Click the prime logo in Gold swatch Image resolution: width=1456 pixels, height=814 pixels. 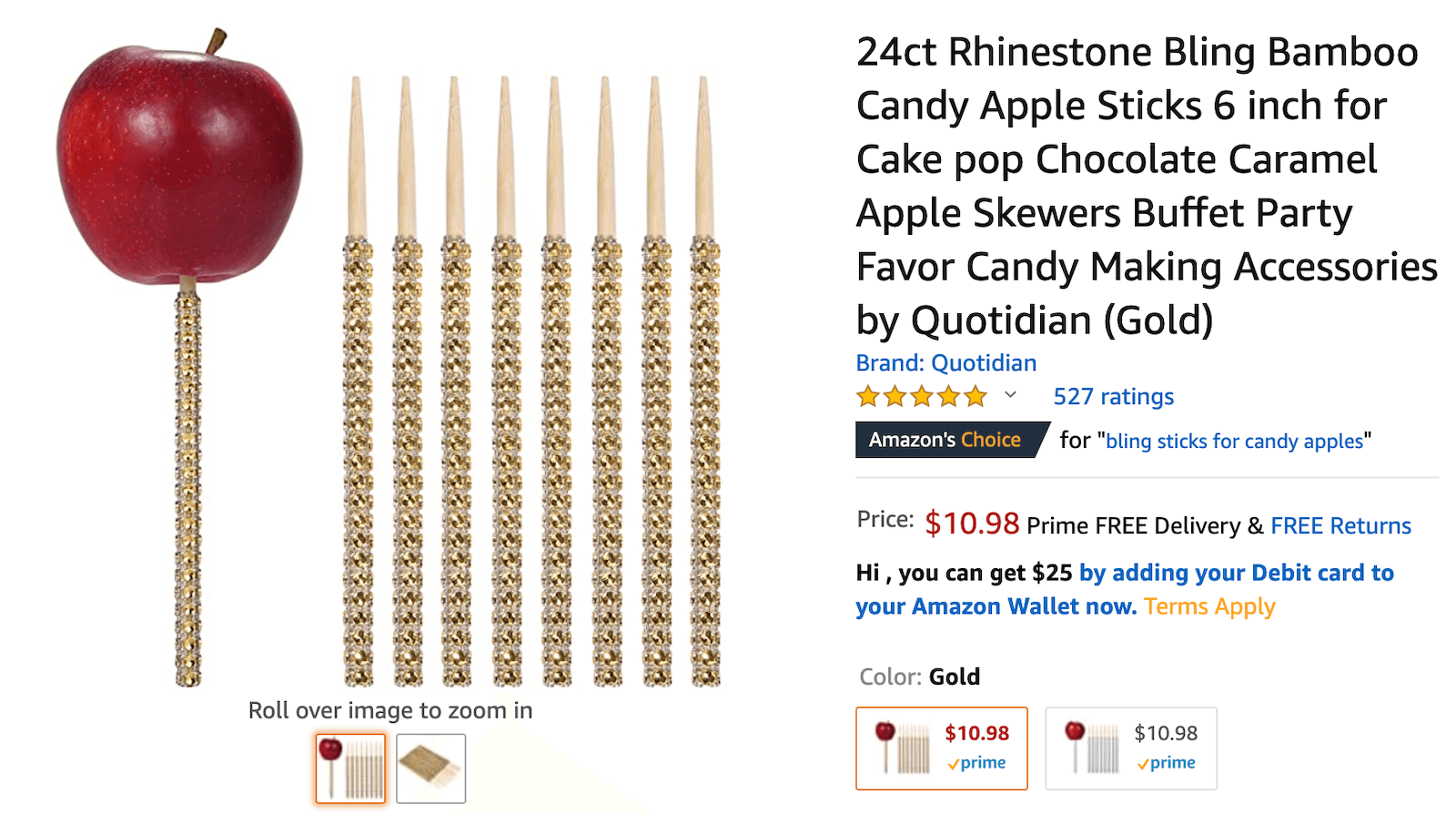coord(976,763)
